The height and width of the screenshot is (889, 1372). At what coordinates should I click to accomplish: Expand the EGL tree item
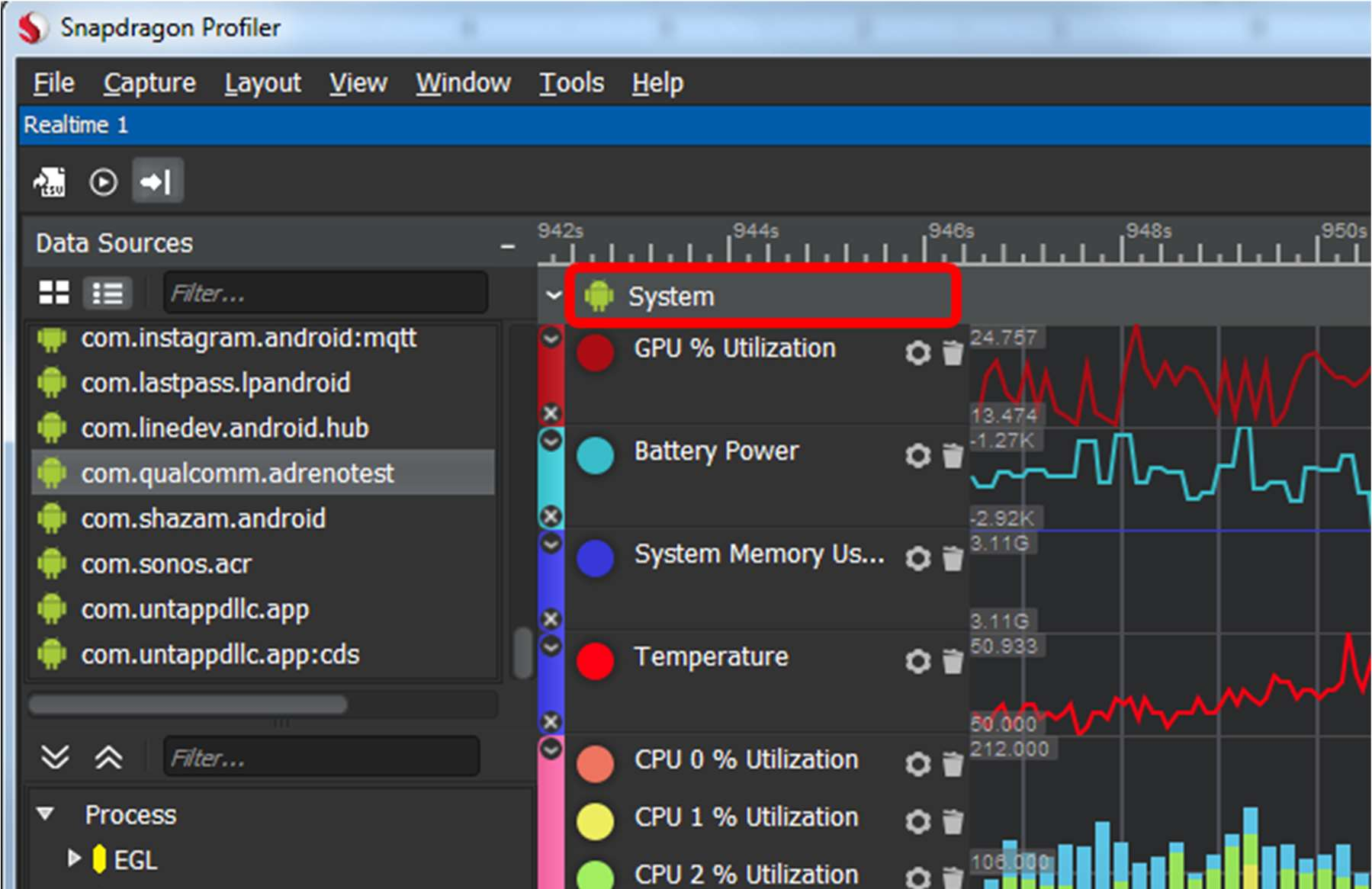click(74, 859)
